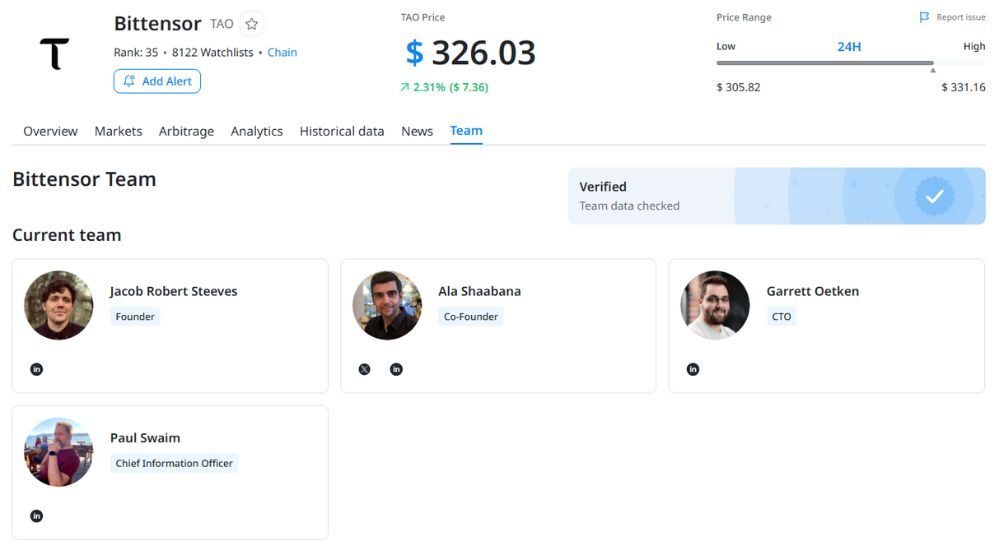Select the 24H price range period
The width and height of the screenshot is (1000, 553).
tap(849, 47)
